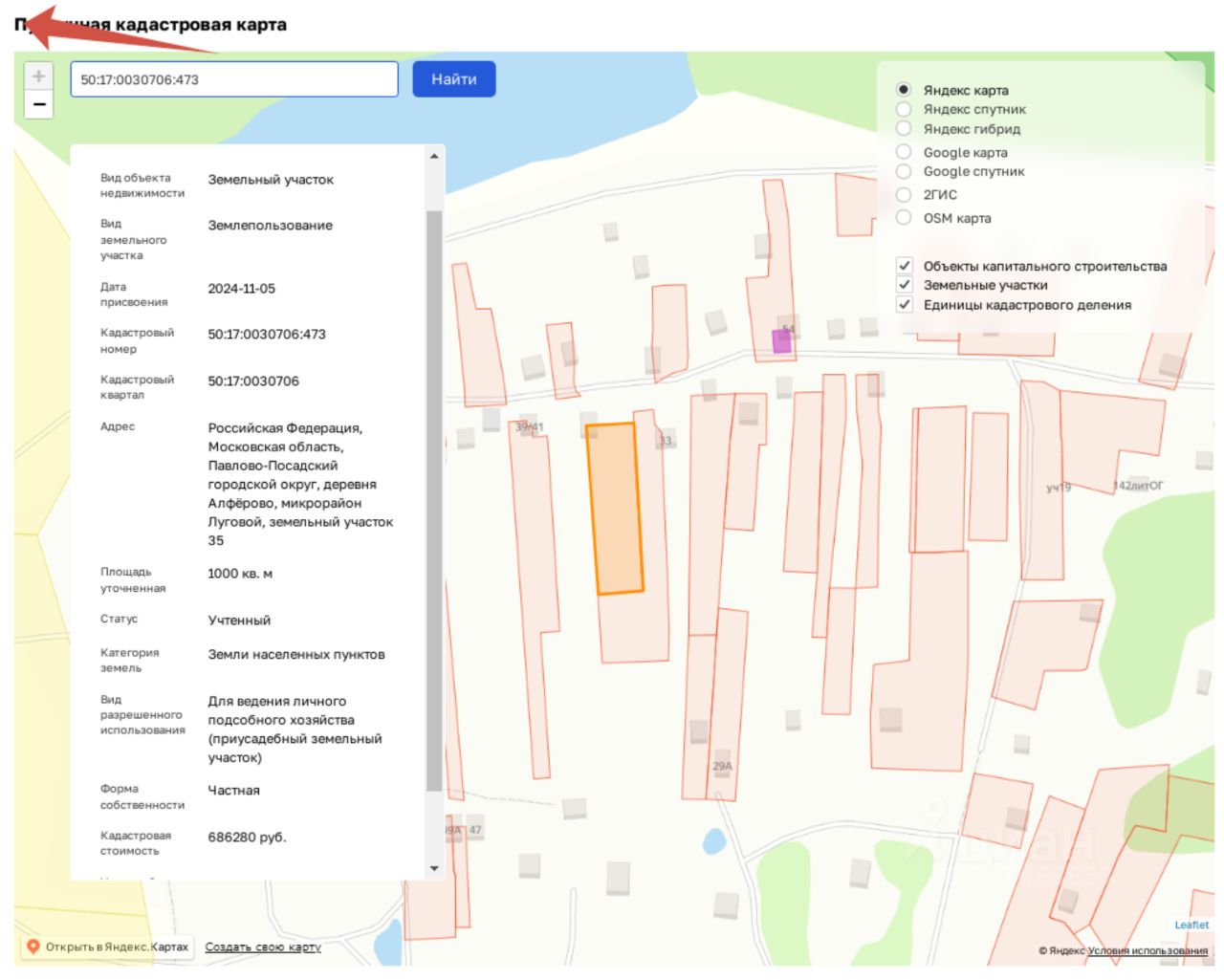Select Яндекс карта base layer
The width and height of the screenshot is (1224, 980).
click(904, 90)
